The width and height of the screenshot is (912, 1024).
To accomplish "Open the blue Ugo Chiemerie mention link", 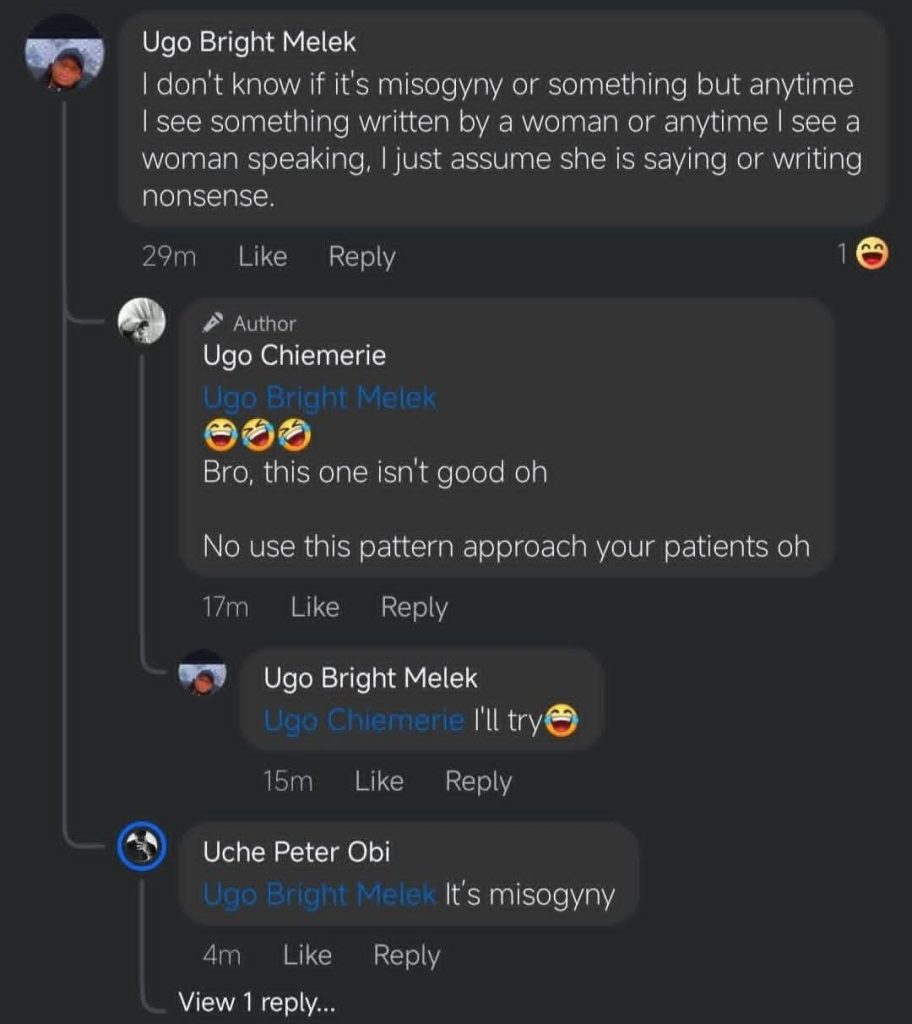I will (364, 720).
